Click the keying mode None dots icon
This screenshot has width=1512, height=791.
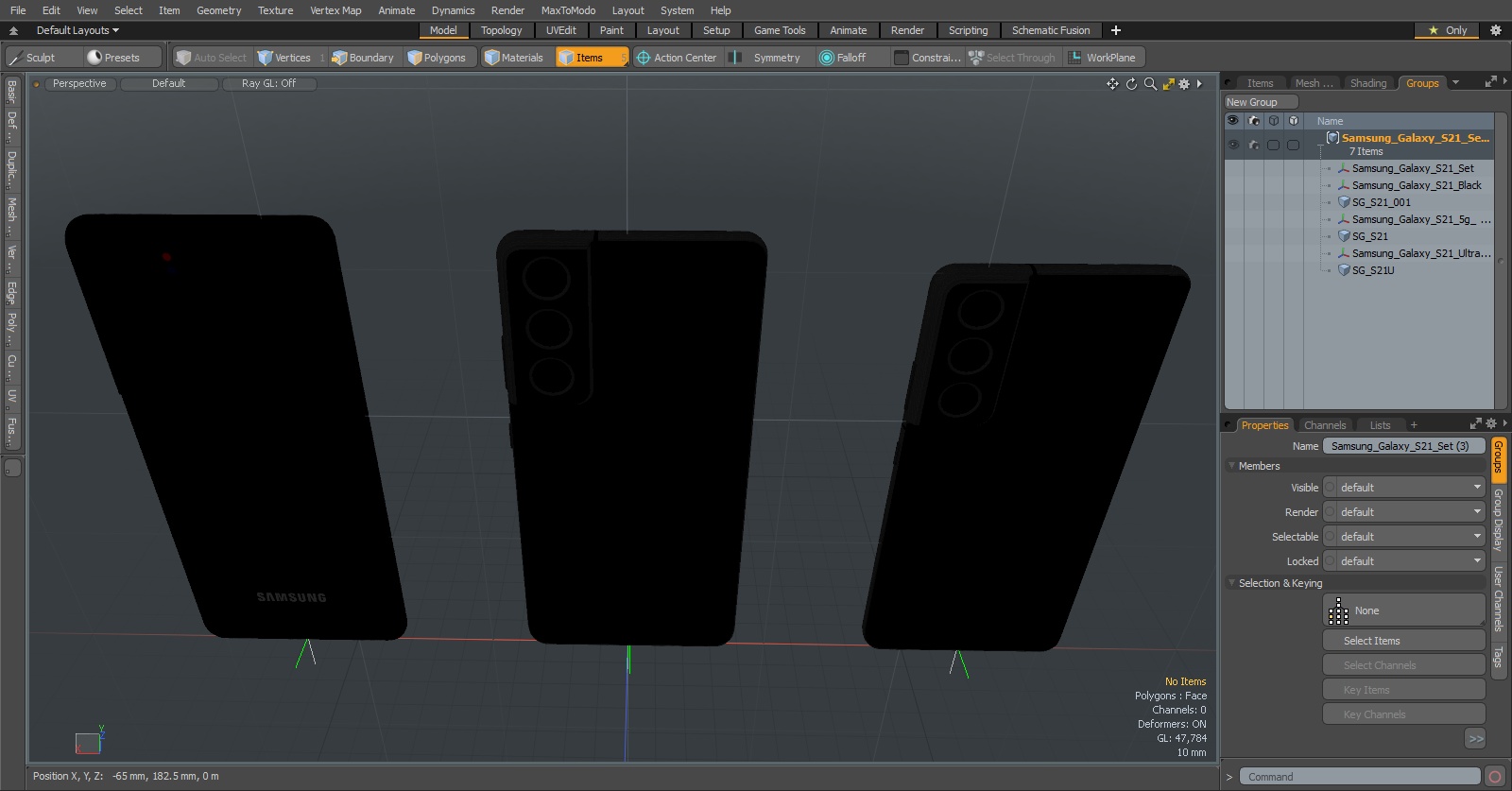click(x=1338, y=611)
